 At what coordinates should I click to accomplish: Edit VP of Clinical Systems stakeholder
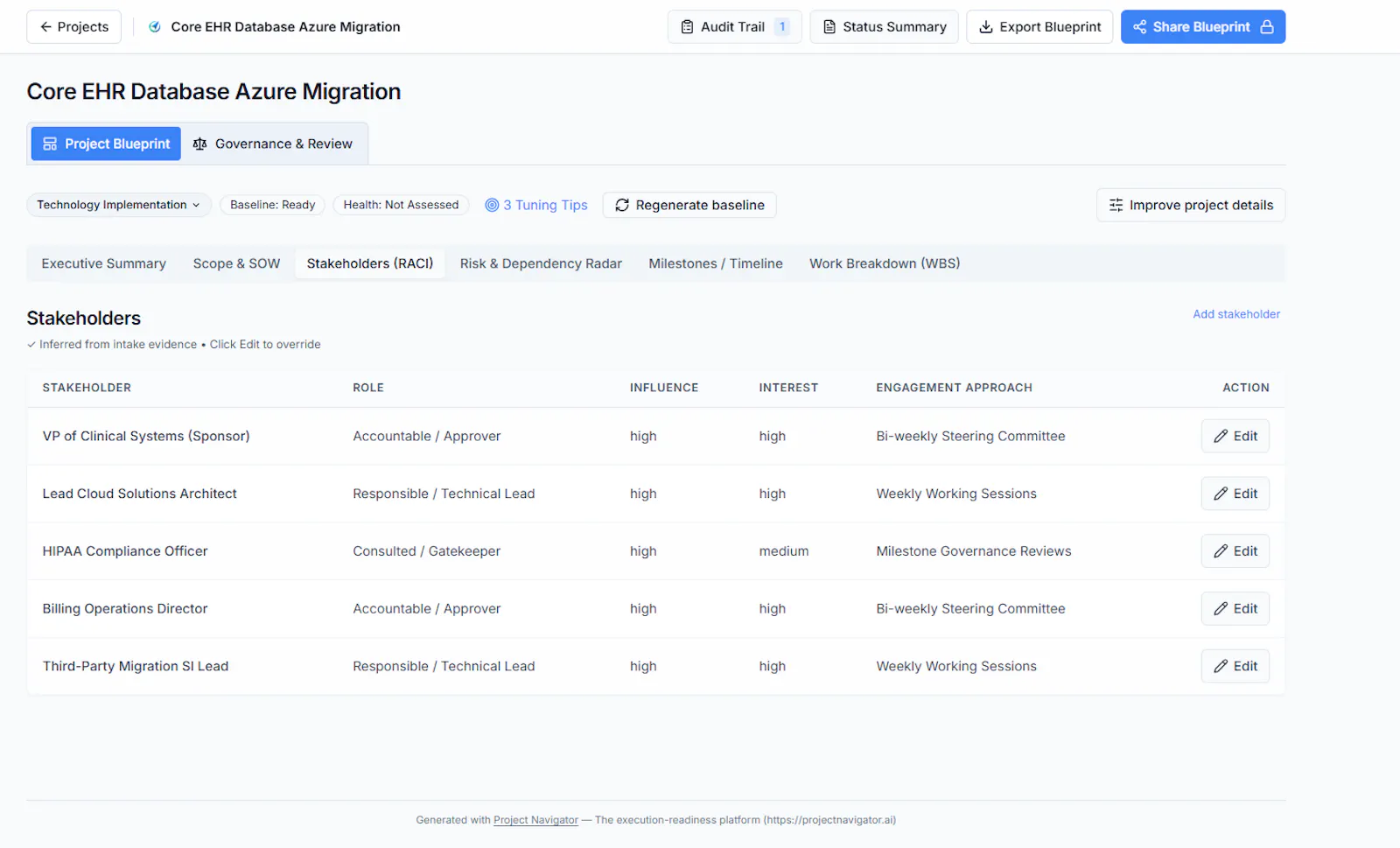click(x=1235, y=436)
